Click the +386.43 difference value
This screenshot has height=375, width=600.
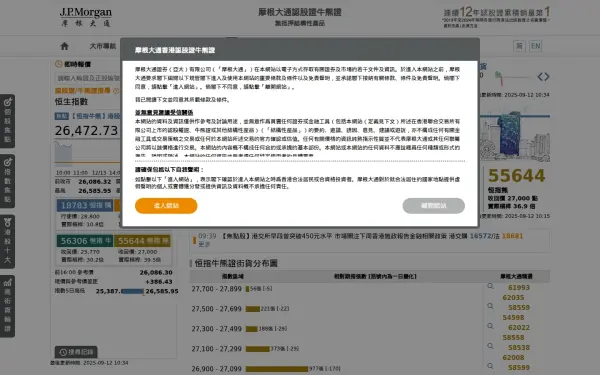coord(159,282)
